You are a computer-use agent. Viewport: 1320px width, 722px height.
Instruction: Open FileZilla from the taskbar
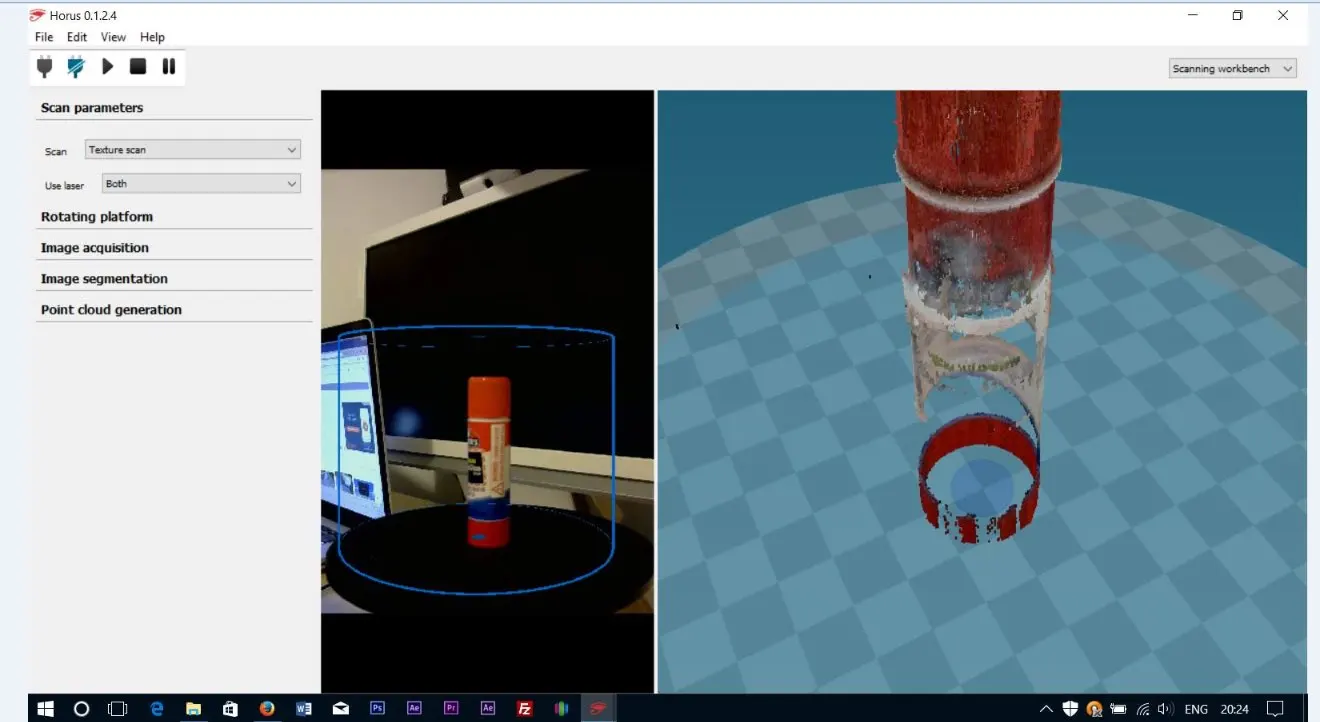[525, 709]
